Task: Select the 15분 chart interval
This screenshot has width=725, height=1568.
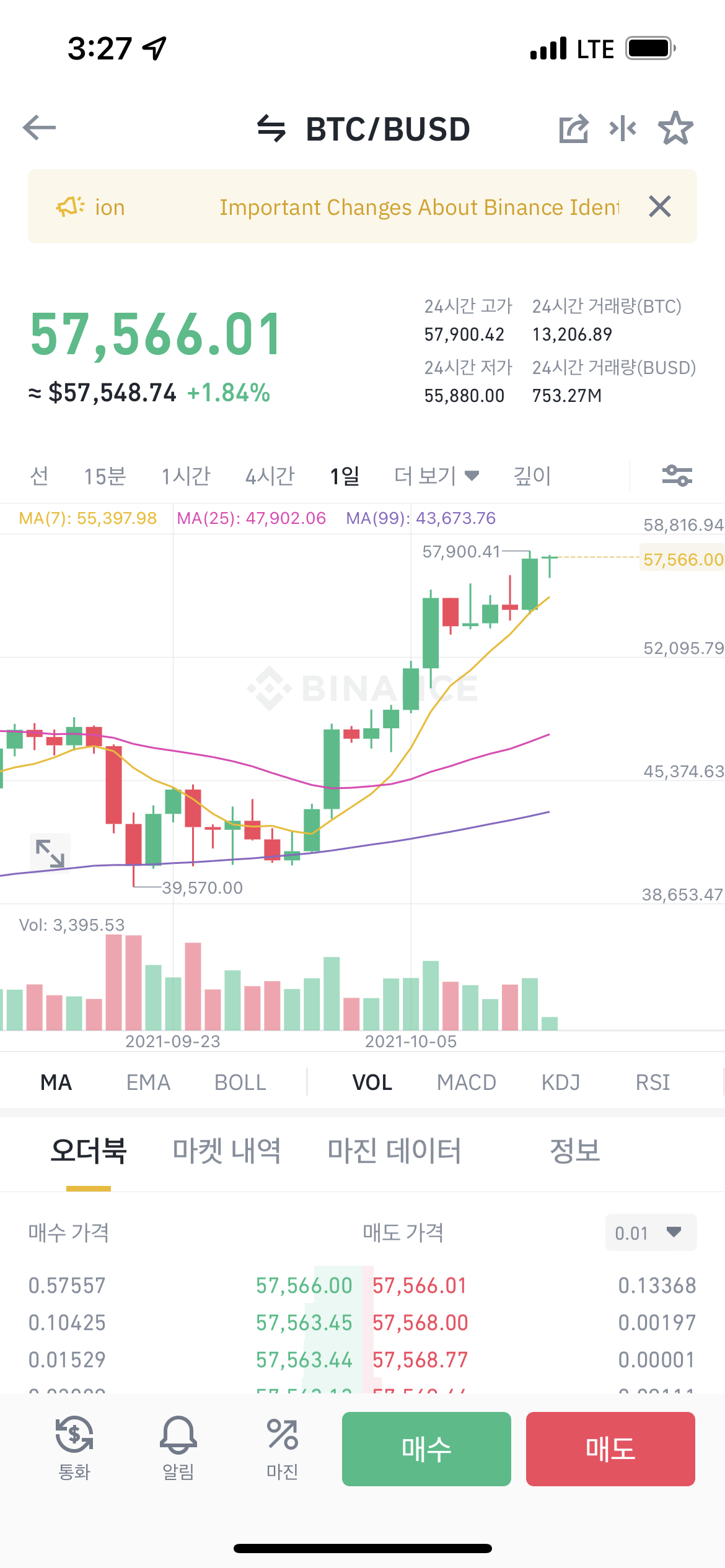Action: [x=105, y=476]
